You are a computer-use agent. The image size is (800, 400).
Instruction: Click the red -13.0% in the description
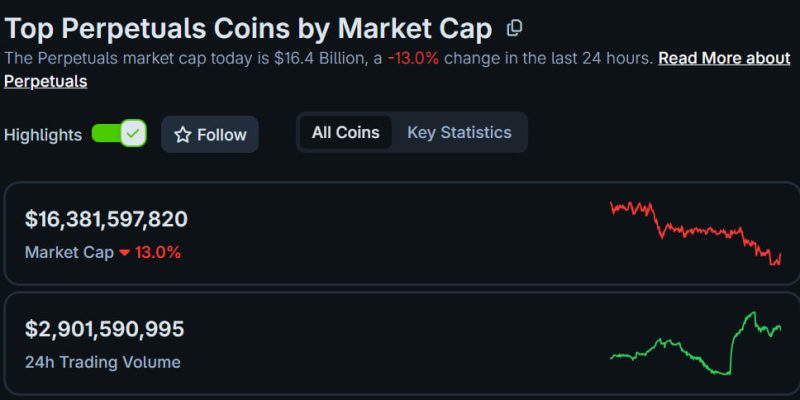414,58
